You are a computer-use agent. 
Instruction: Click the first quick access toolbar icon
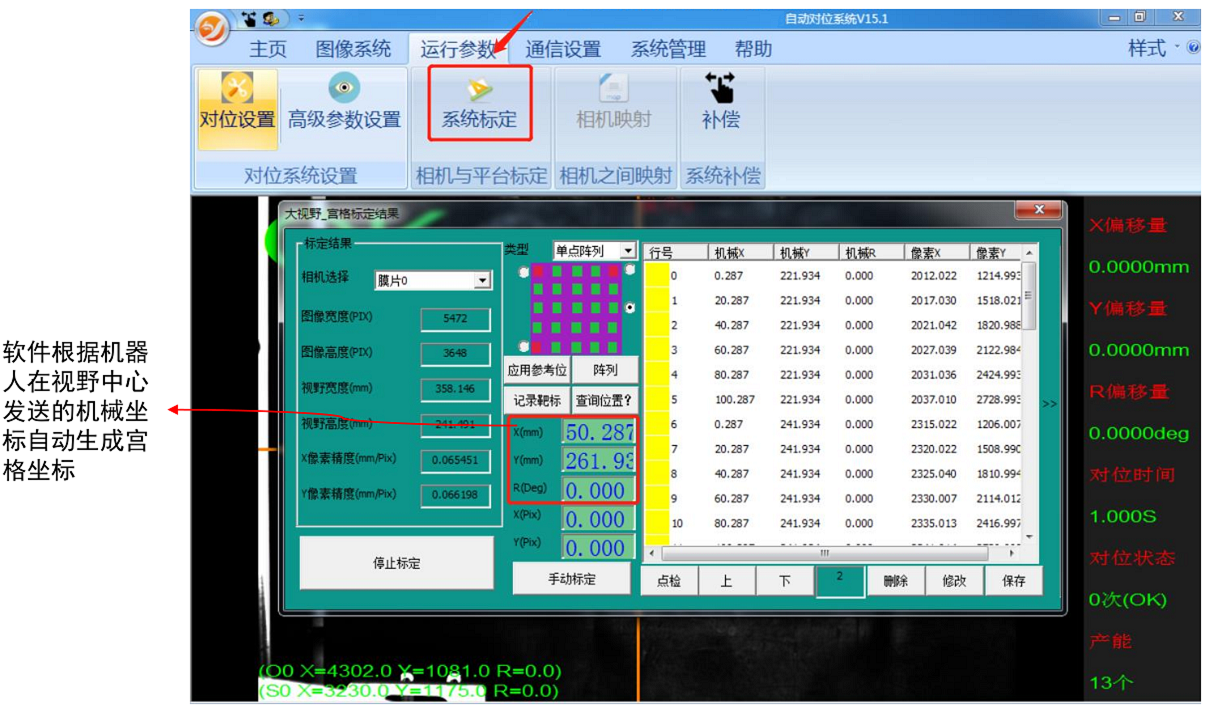pos(247,18)
